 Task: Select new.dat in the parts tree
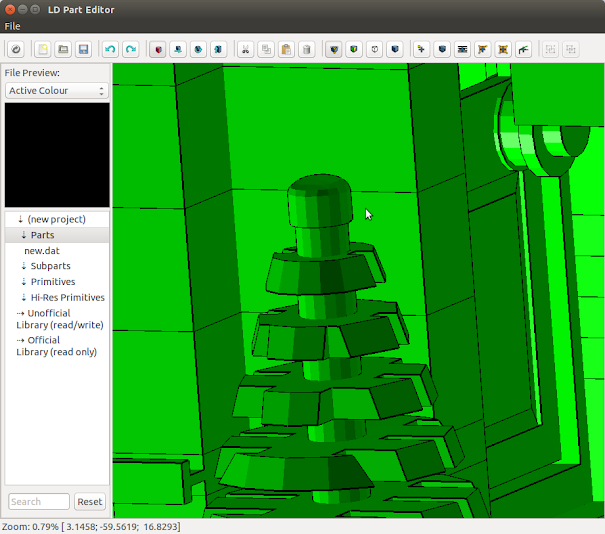pos(42,250)
